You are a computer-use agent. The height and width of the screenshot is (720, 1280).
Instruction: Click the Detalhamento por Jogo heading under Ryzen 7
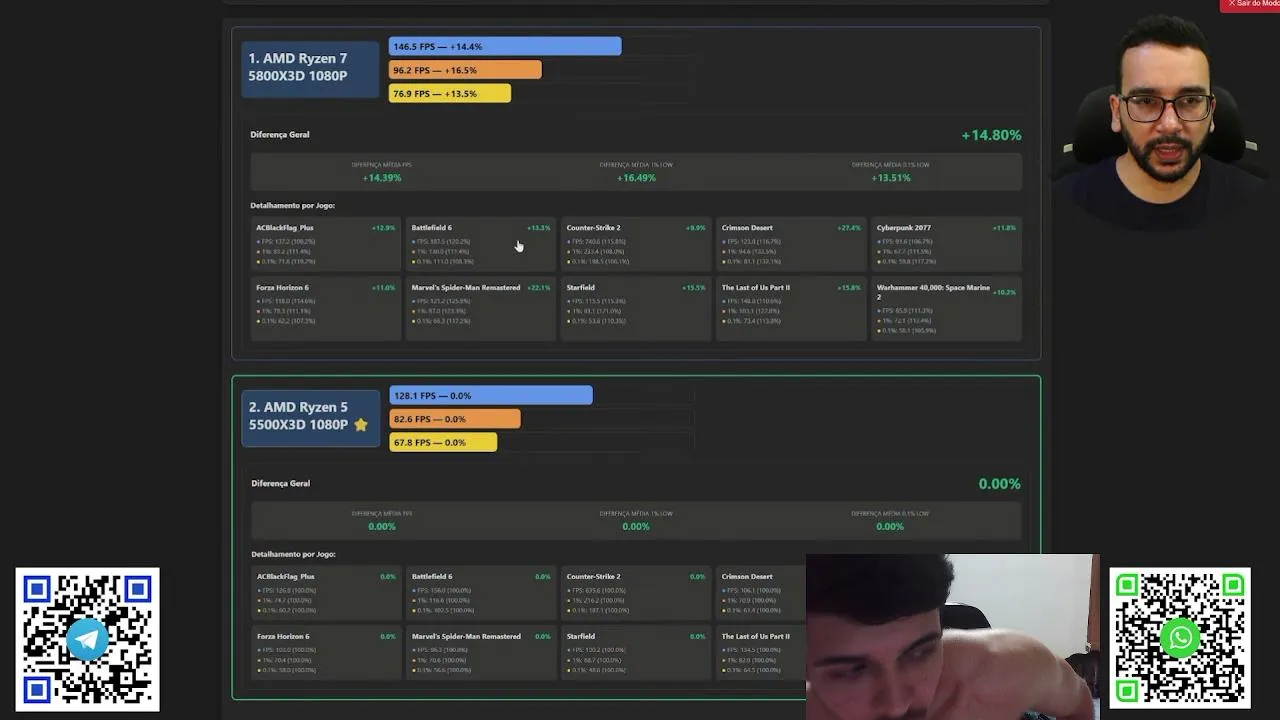tap(293, 206)
